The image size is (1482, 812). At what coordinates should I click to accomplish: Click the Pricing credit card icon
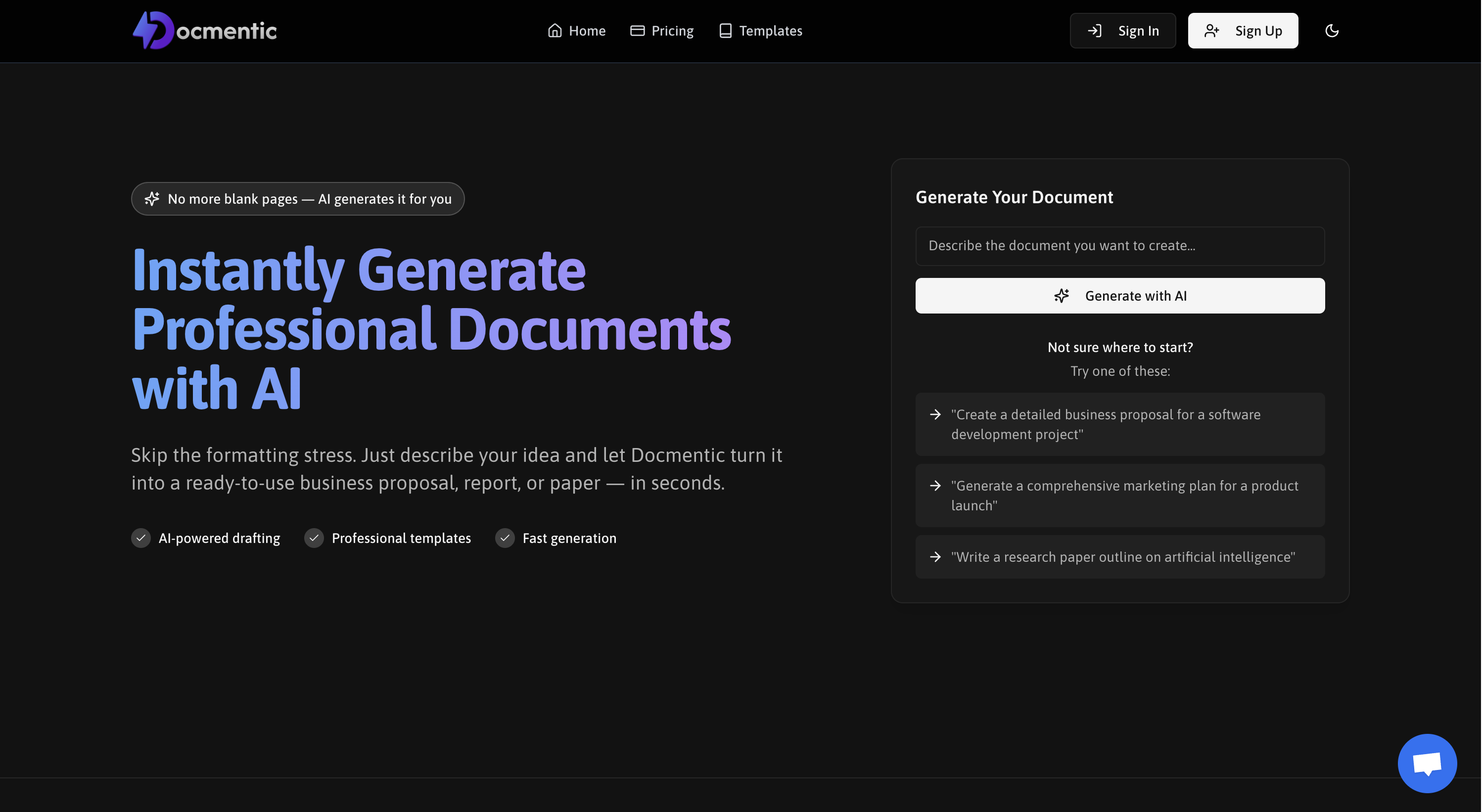tap(637, 31)
